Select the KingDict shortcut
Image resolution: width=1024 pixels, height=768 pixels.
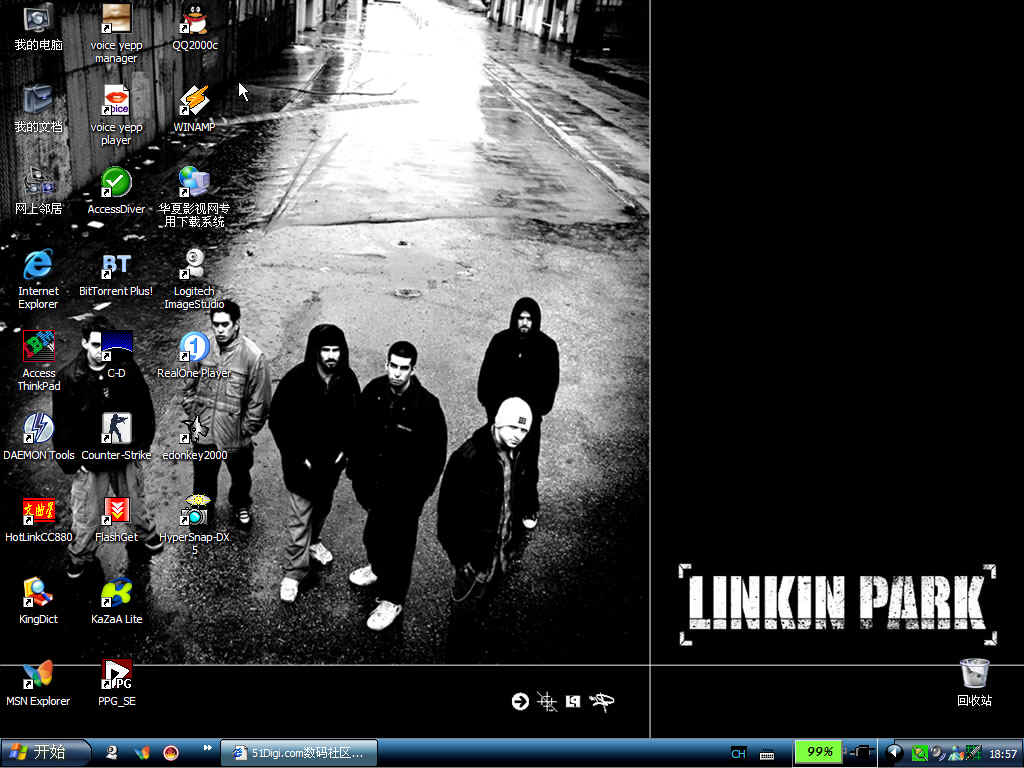[x=38, y=601]
